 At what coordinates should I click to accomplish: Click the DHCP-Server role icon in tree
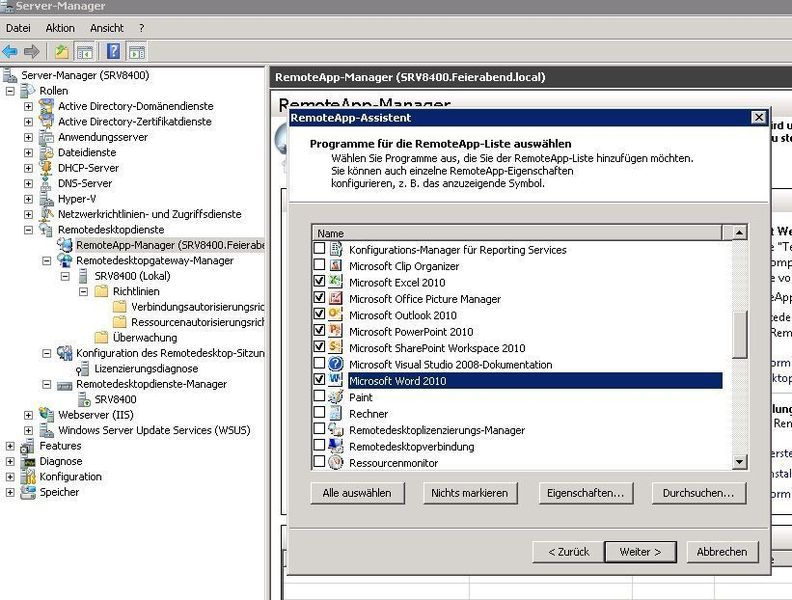pos(46,168)
